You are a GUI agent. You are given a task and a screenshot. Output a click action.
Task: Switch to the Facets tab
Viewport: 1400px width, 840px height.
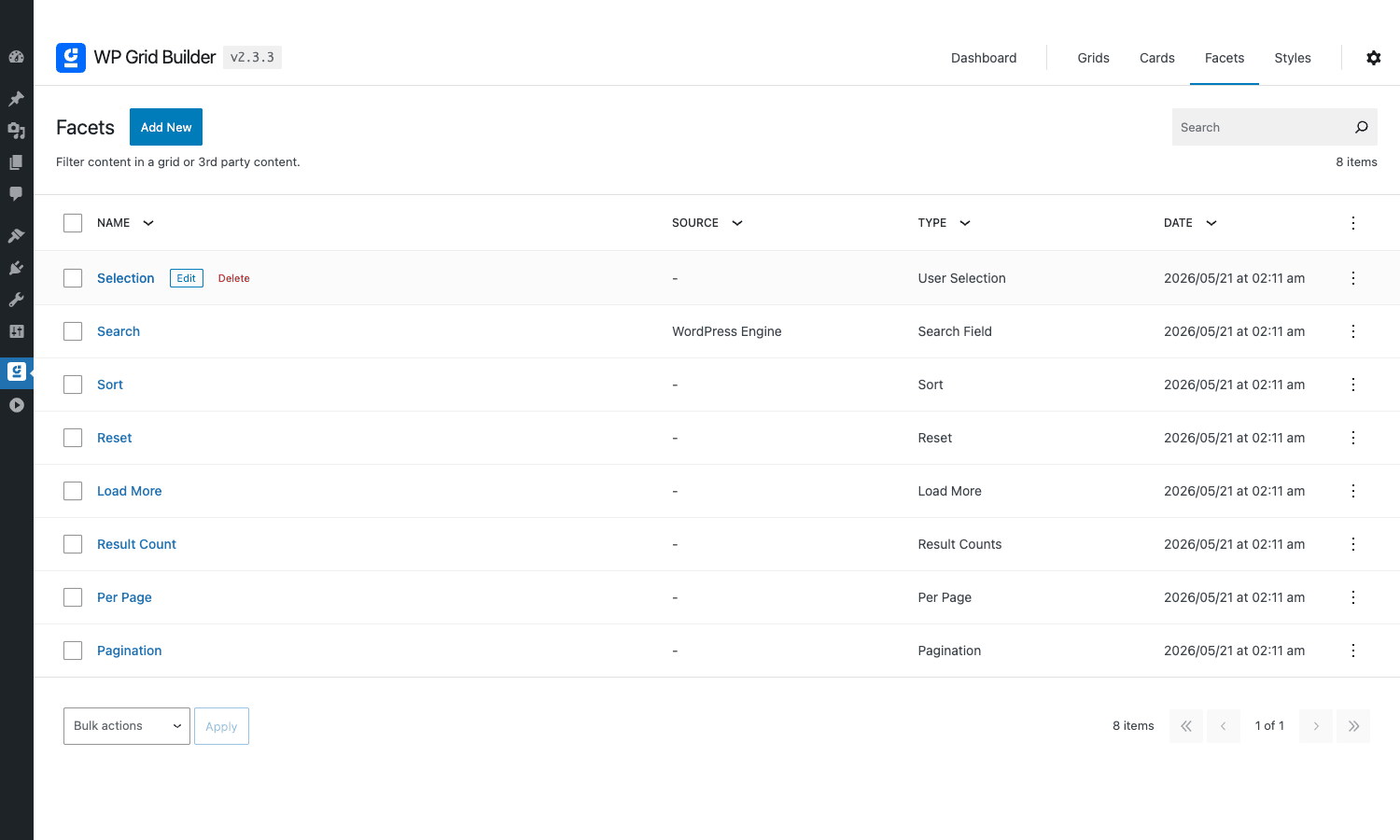click(1225, 58)
